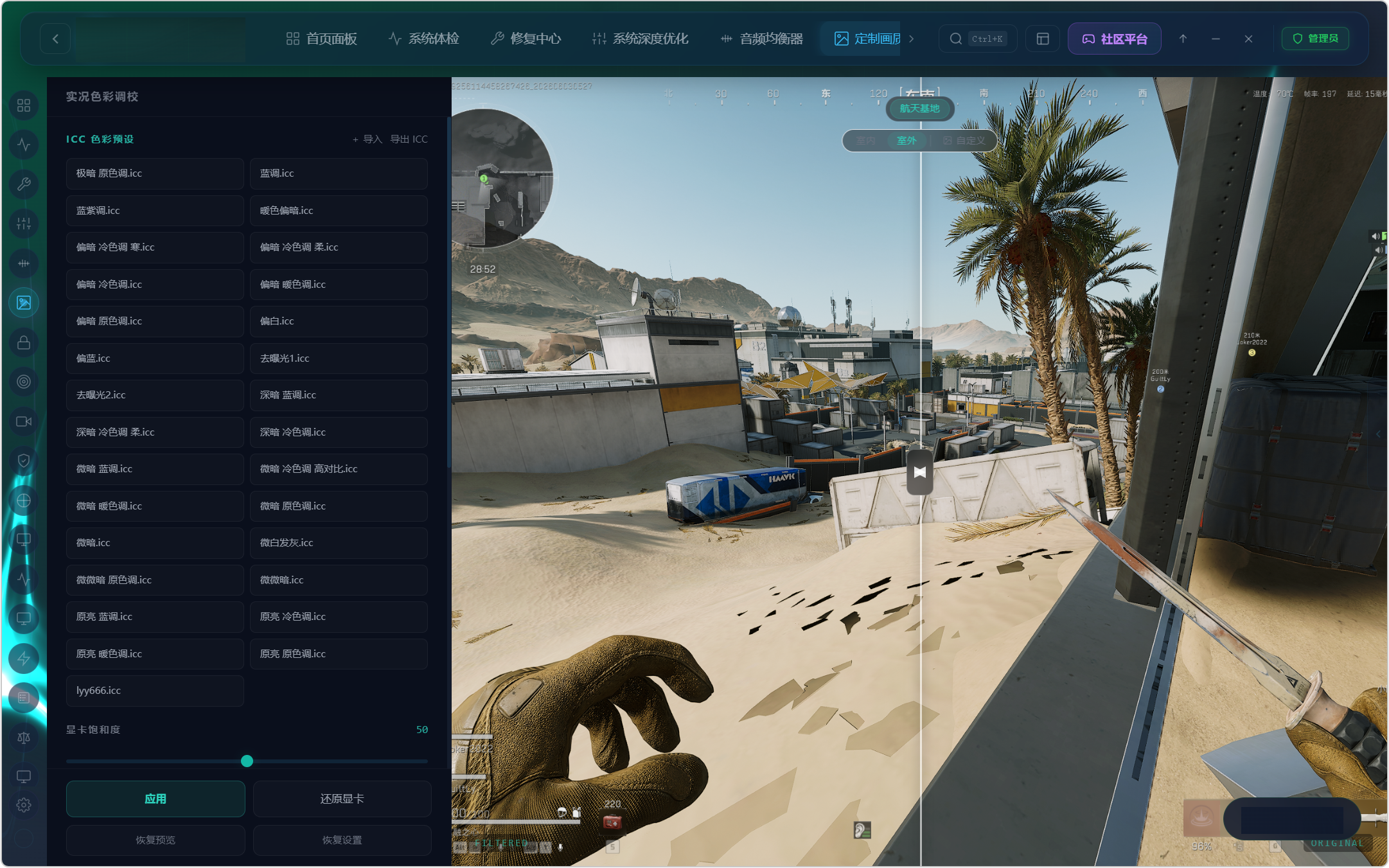Select the 微暗 冷色调 高对比.icc preset
The height and width of the screenshot is (868, 1389).
click(x=339, y=469)
